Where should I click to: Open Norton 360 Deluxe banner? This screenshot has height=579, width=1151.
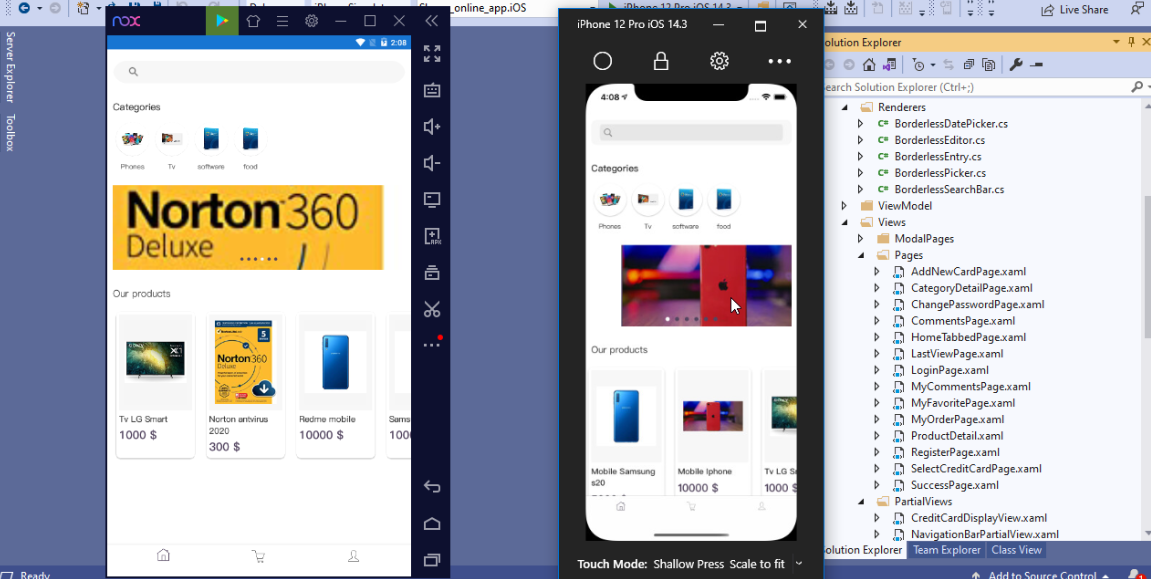coord(248,227)
